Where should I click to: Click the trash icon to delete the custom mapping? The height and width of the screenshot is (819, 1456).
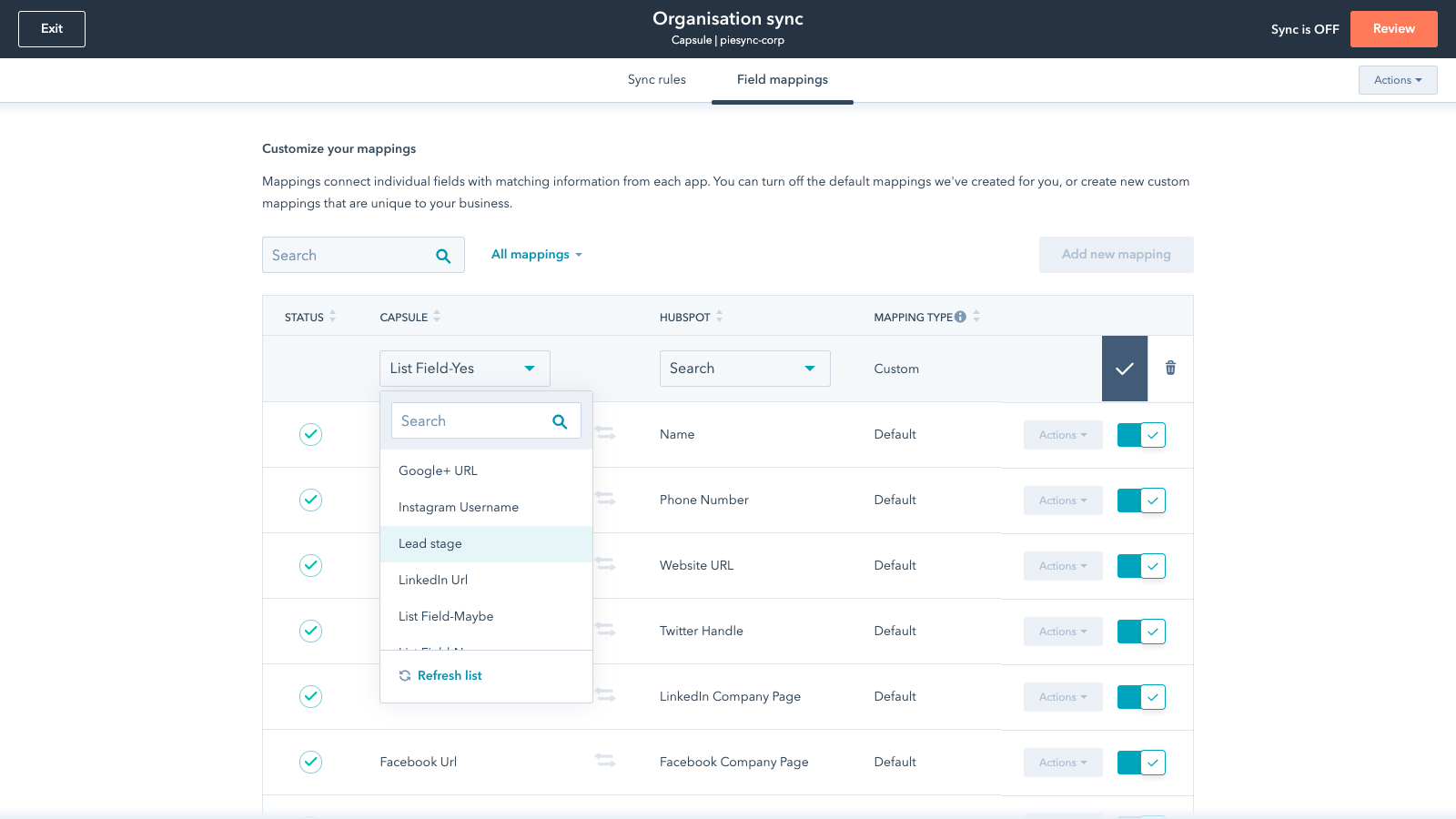[1170, 368]
